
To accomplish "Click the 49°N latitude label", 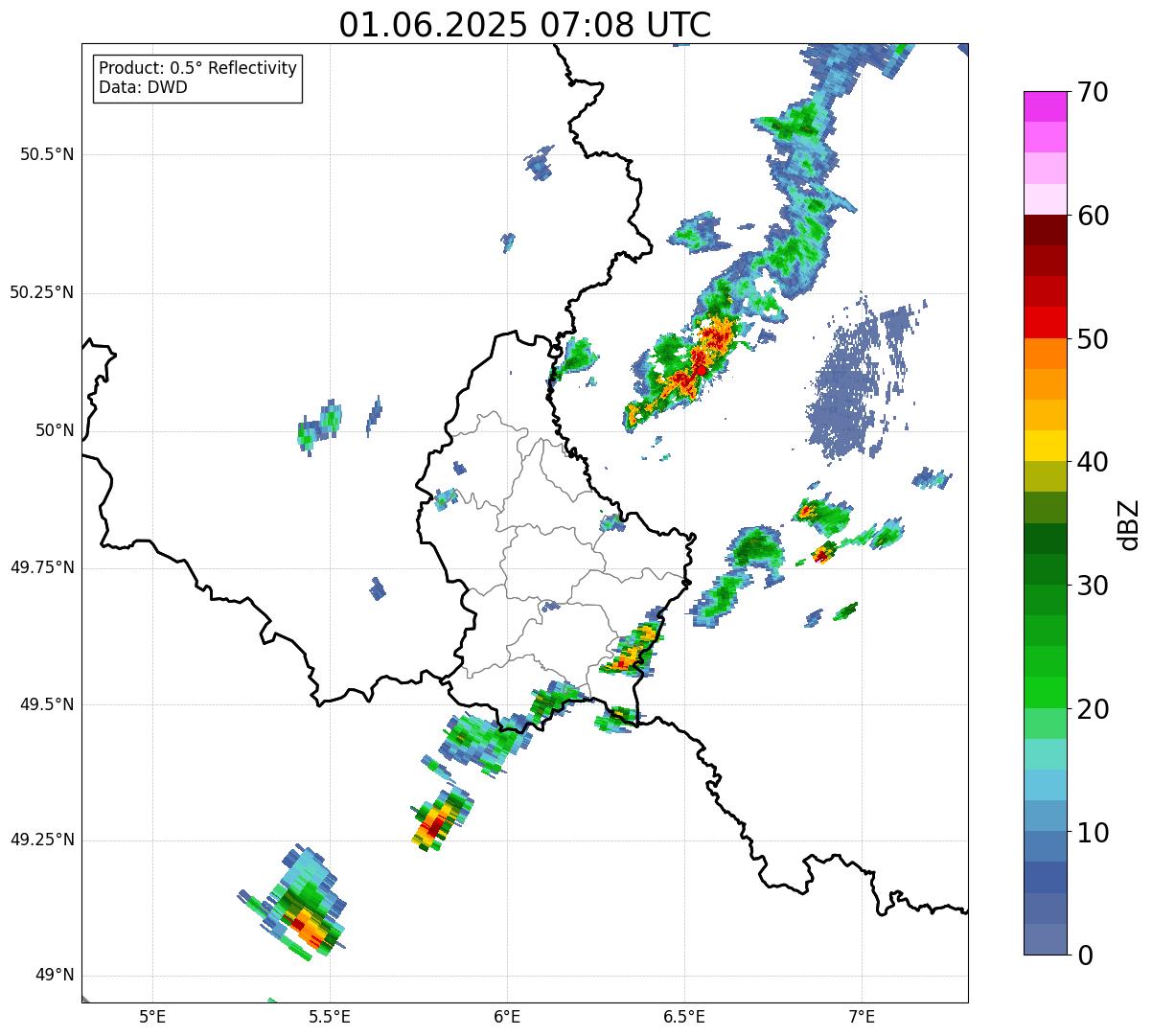I will tap(54, 976).
